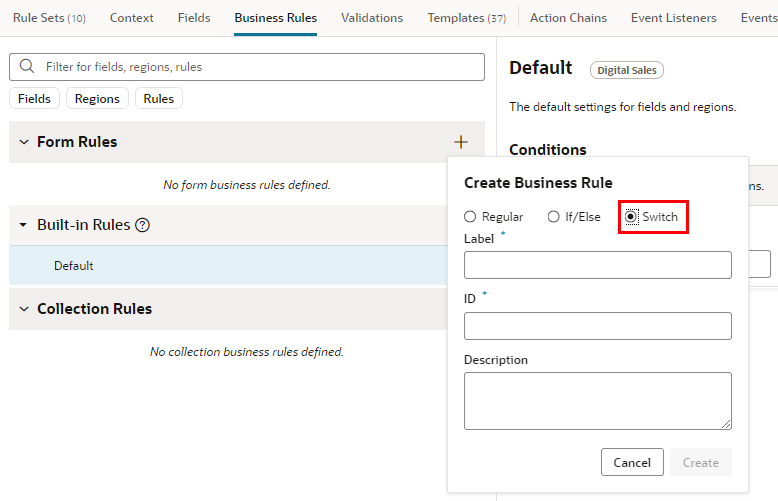Click the Create button

(701, 462)
